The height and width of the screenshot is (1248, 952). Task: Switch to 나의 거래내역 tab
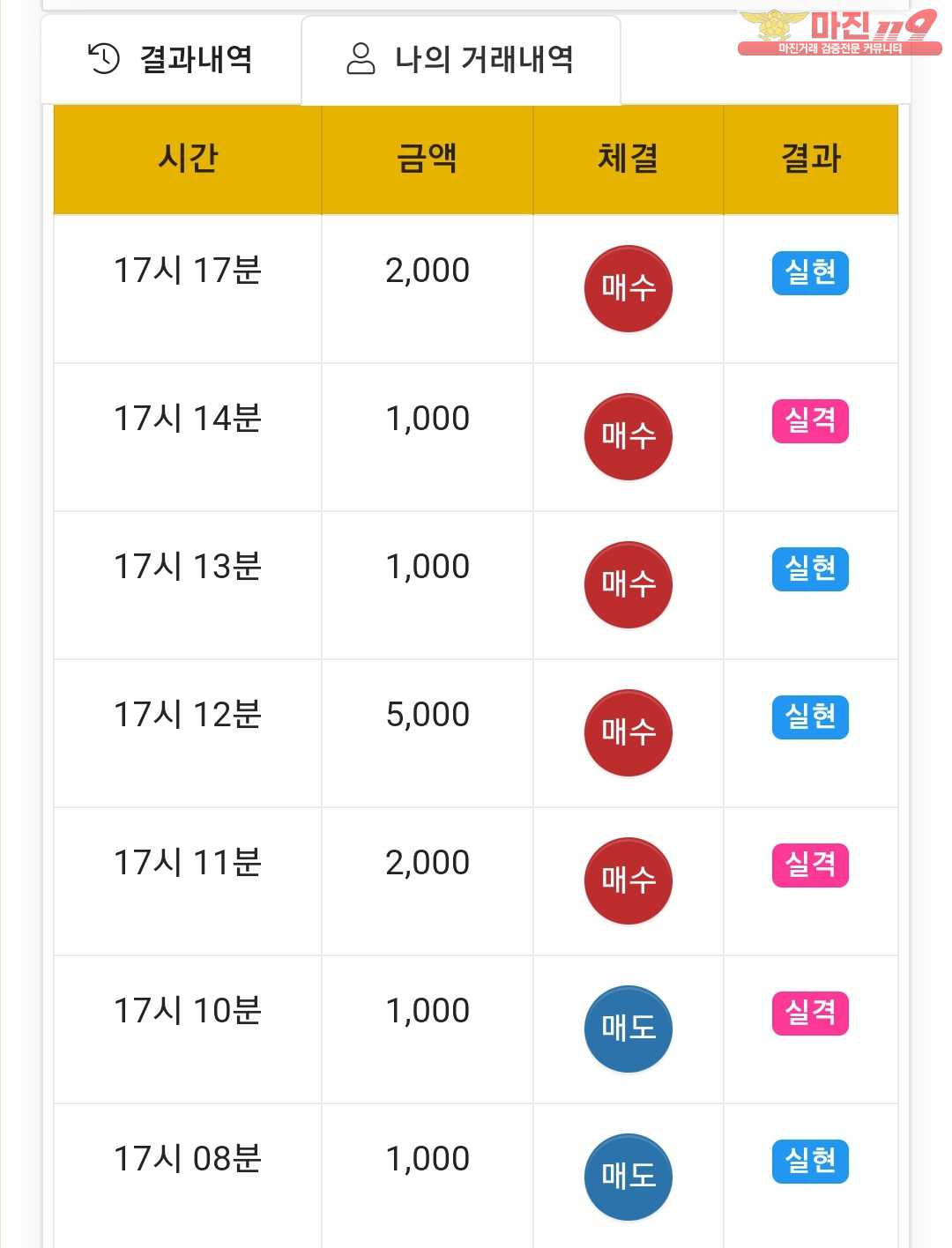point(461,60)
